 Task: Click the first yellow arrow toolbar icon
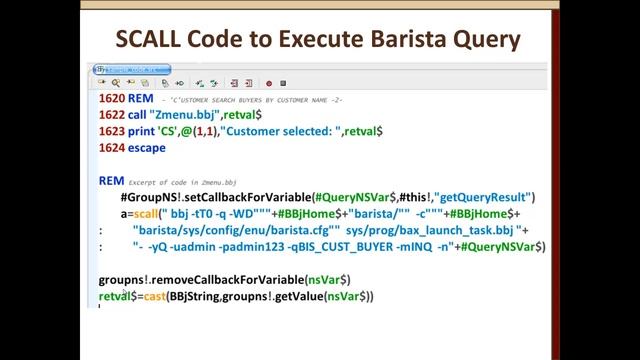pos(102,83)
